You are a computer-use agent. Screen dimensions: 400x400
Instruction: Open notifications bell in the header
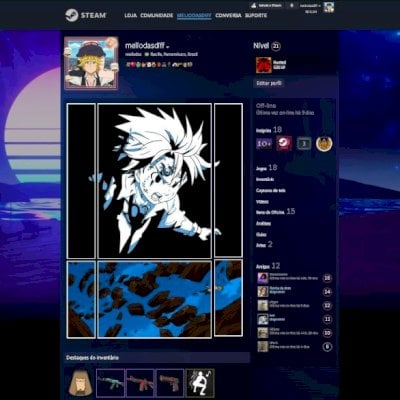coord(292,5)
